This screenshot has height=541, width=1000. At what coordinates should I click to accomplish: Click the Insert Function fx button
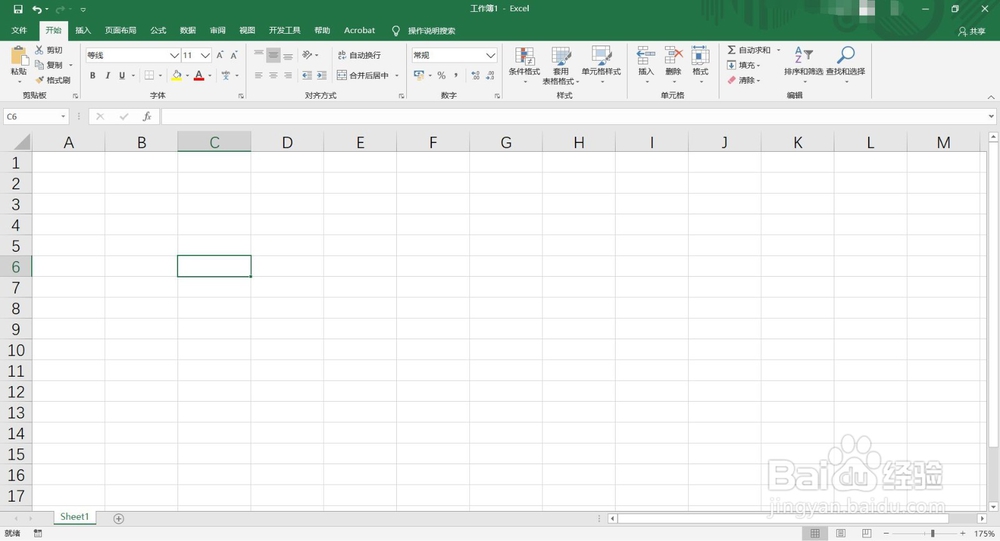[147, 117]
